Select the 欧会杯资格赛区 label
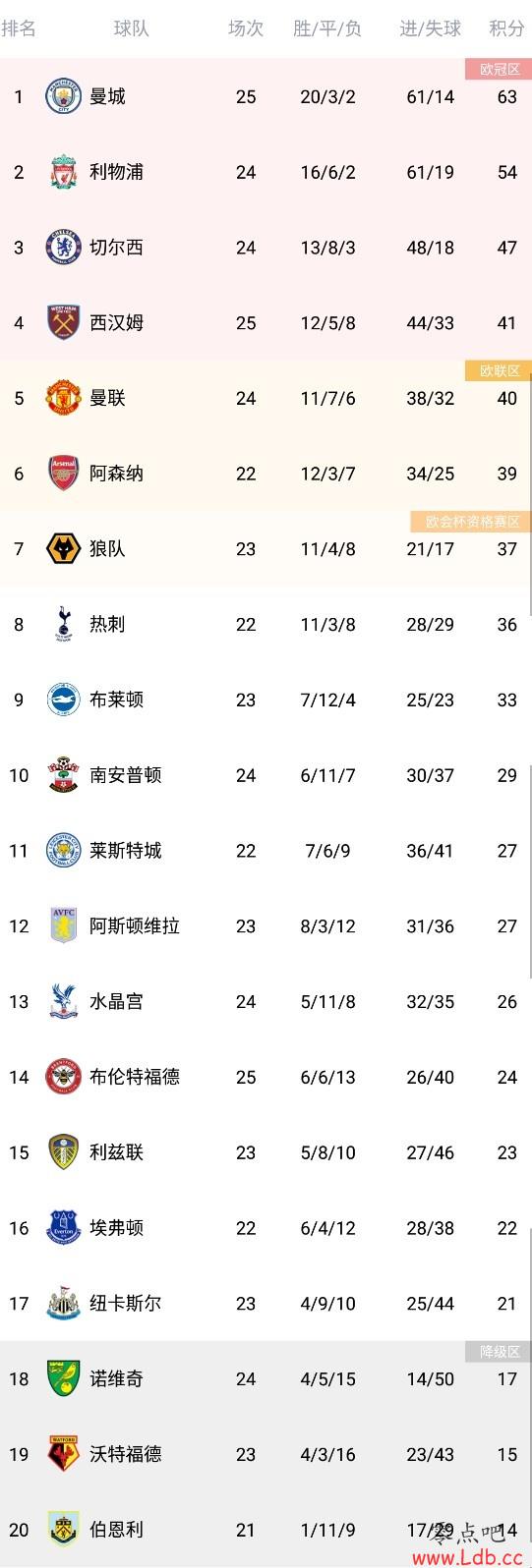This screenshot has width=532, height=1568. coord(472,522)
